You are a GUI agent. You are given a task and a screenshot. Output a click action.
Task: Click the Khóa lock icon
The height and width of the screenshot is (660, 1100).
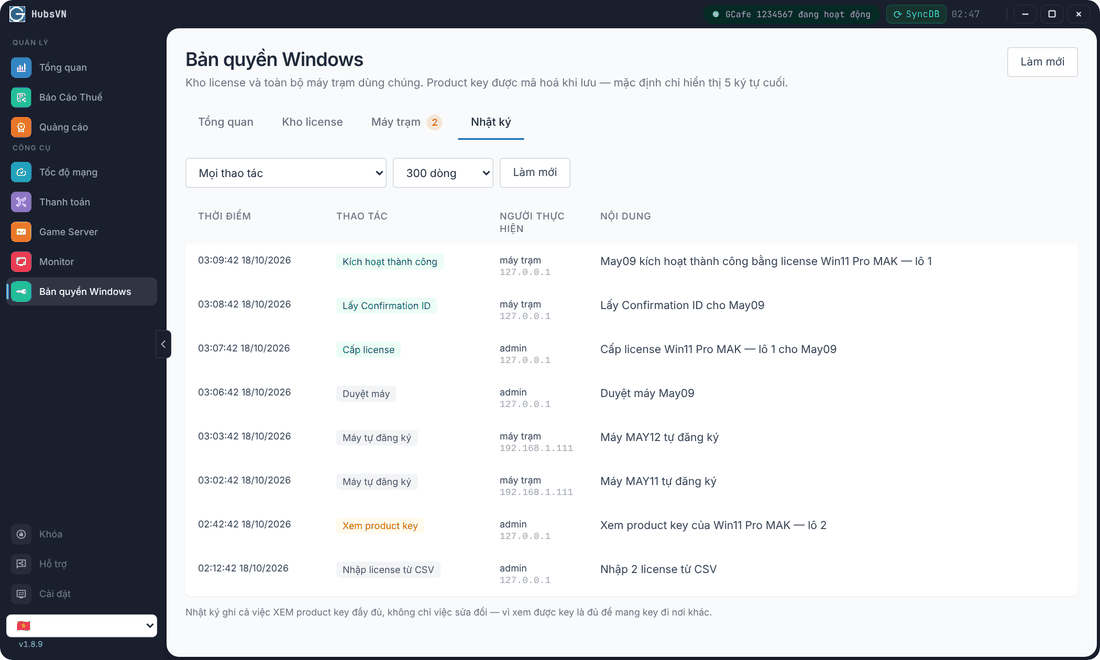[x=21, y=534]
